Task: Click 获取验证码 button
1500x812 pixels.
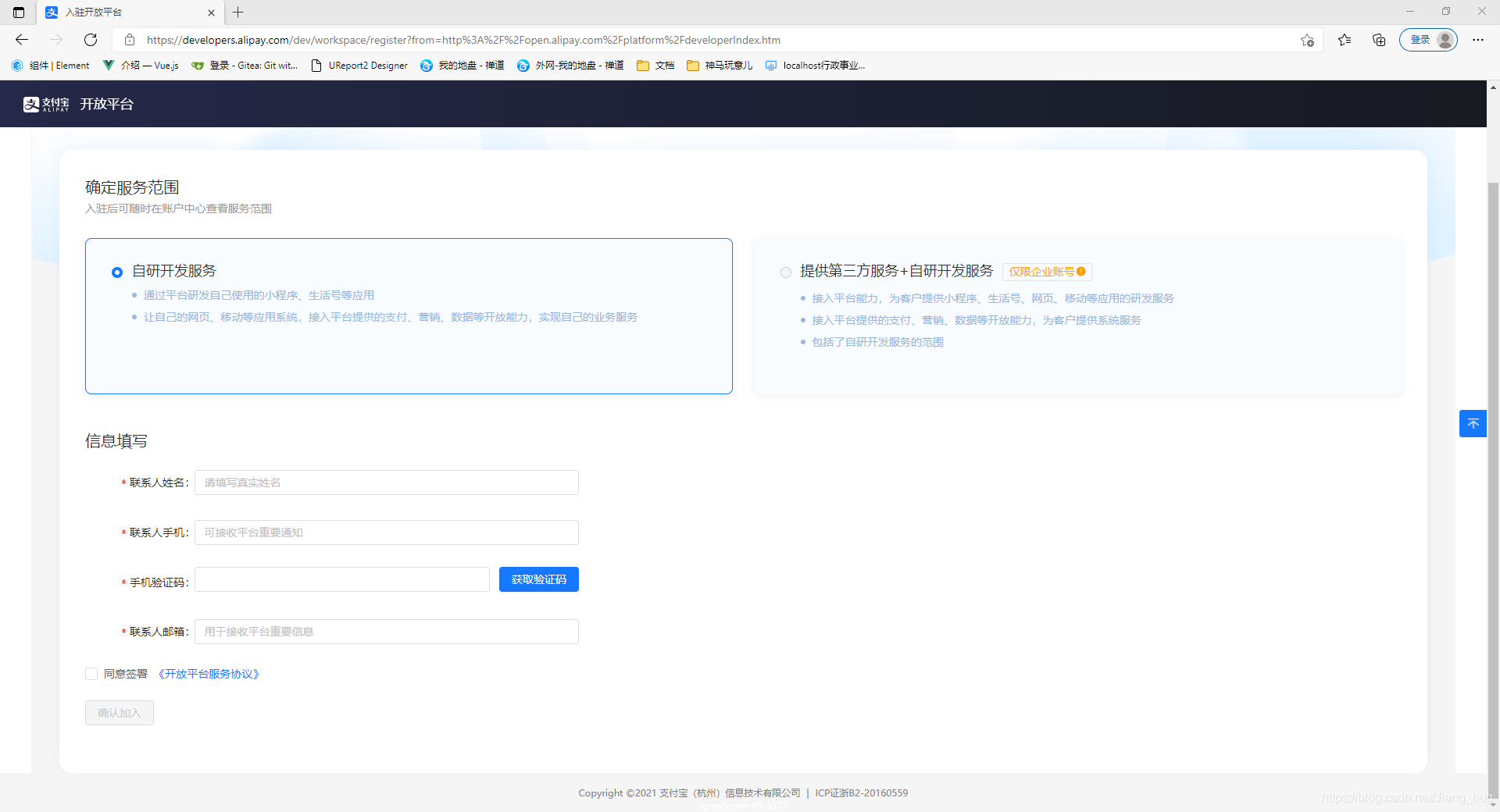Action: tap(539, 579)
